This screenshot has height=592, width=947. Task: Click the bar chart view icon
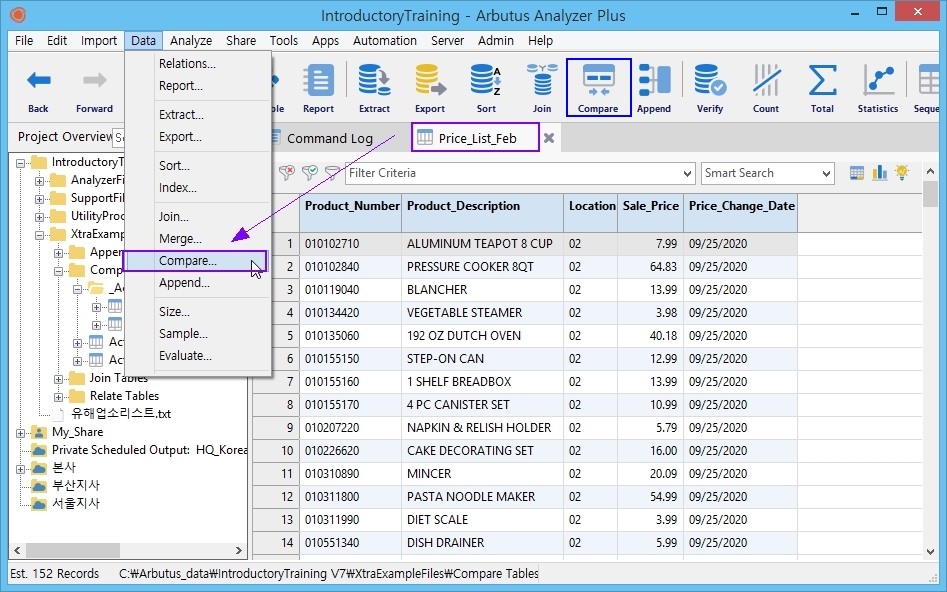[879, 173]
